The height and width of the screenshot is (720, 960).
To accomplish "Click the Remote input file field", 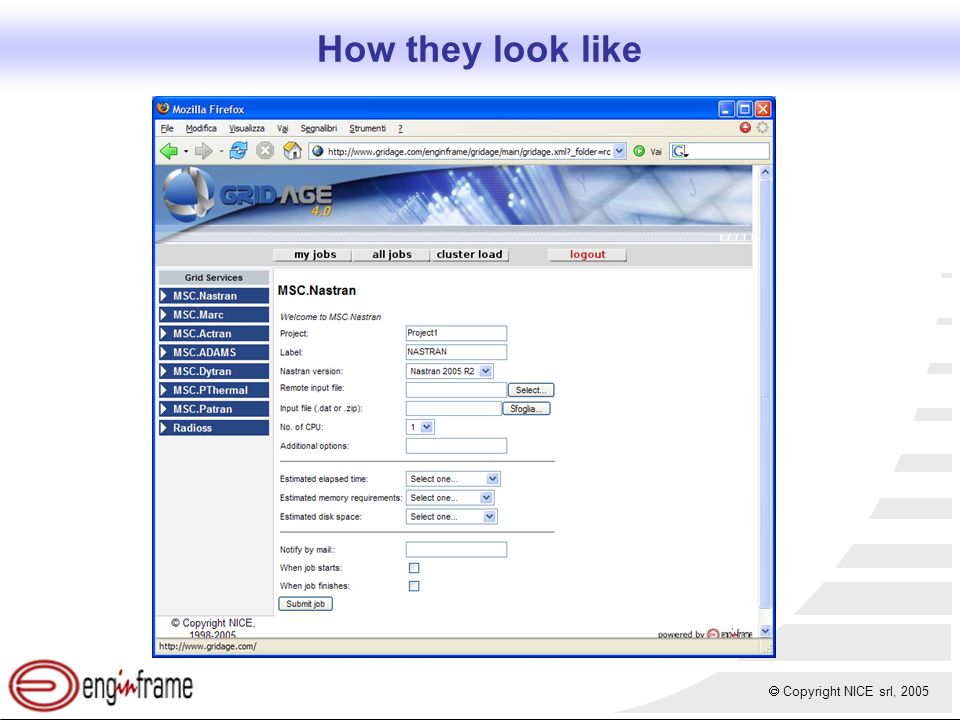I will coord(456,389).
